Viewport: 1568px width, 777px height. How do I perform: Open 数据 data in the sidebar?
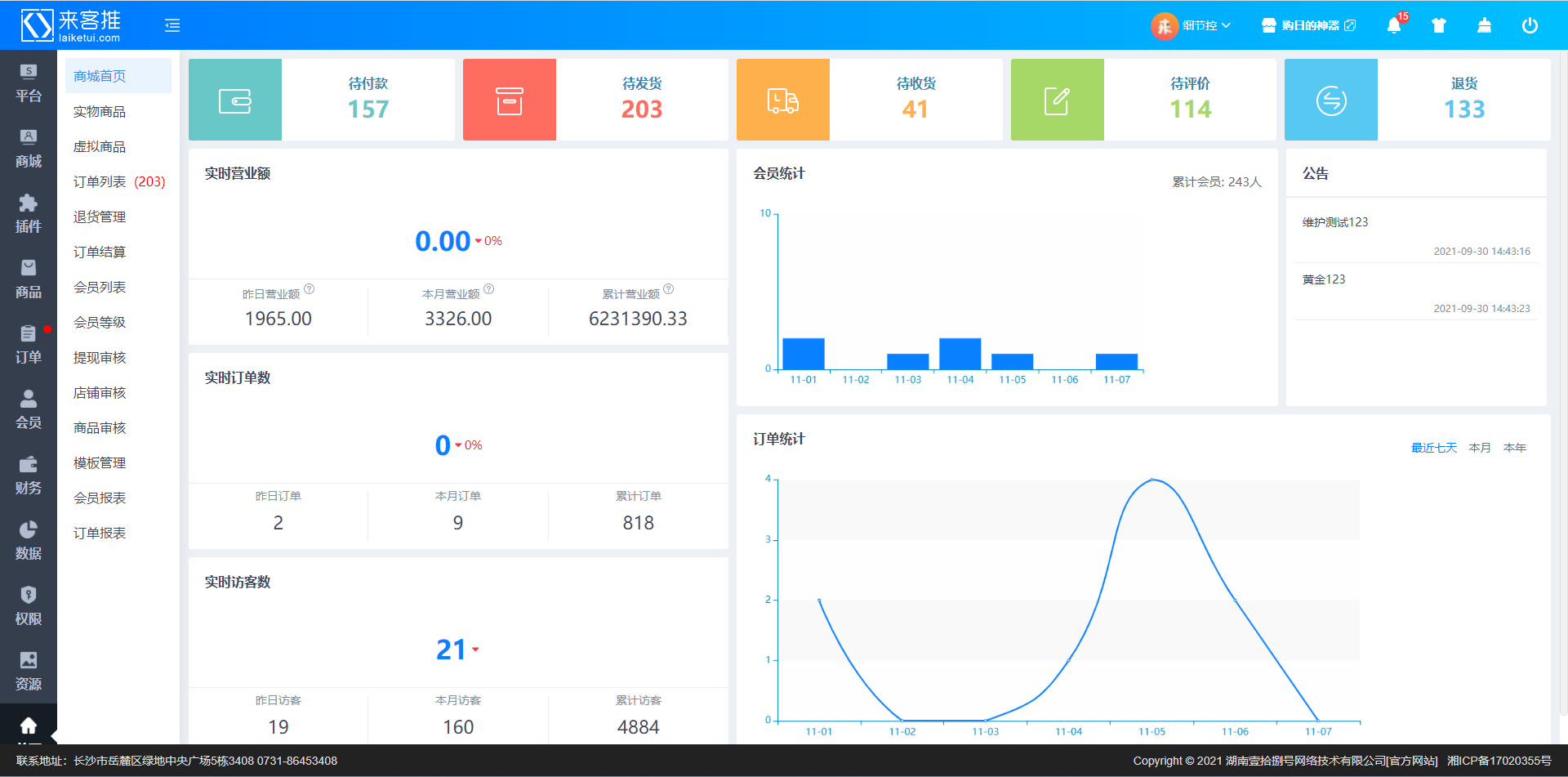29,541
